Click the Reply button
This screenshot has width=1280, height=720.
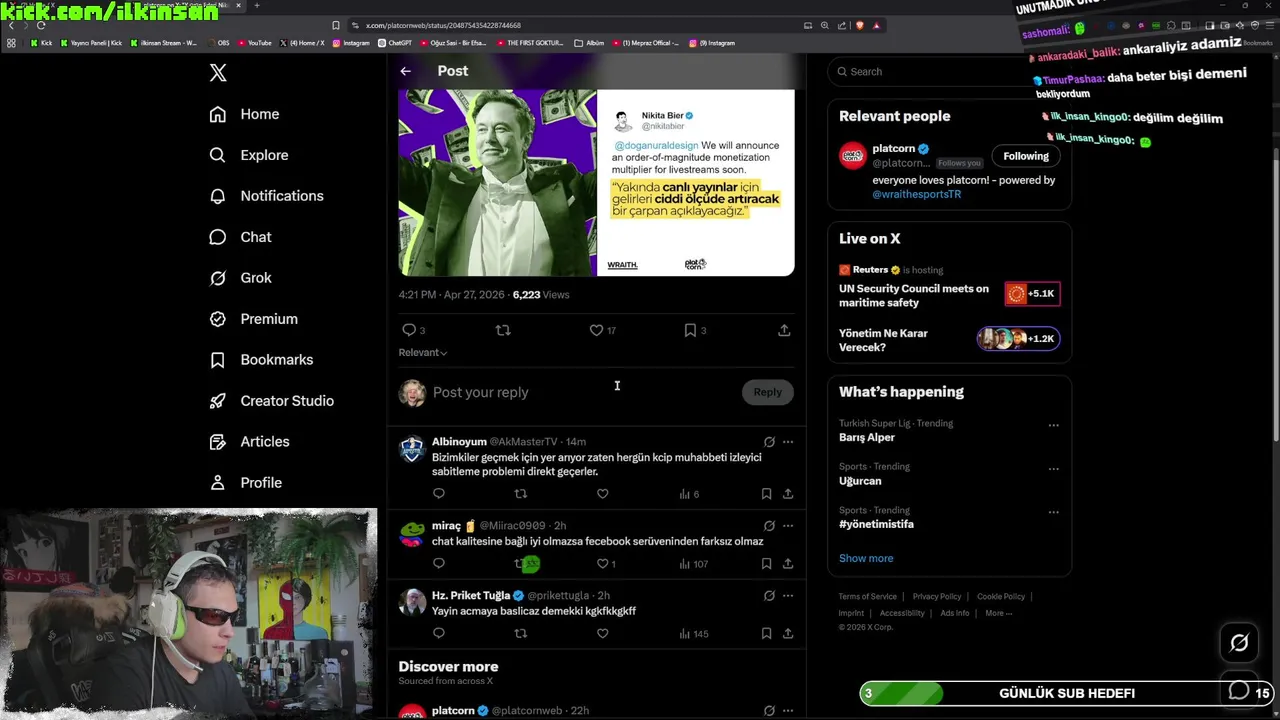pos(767,392)
